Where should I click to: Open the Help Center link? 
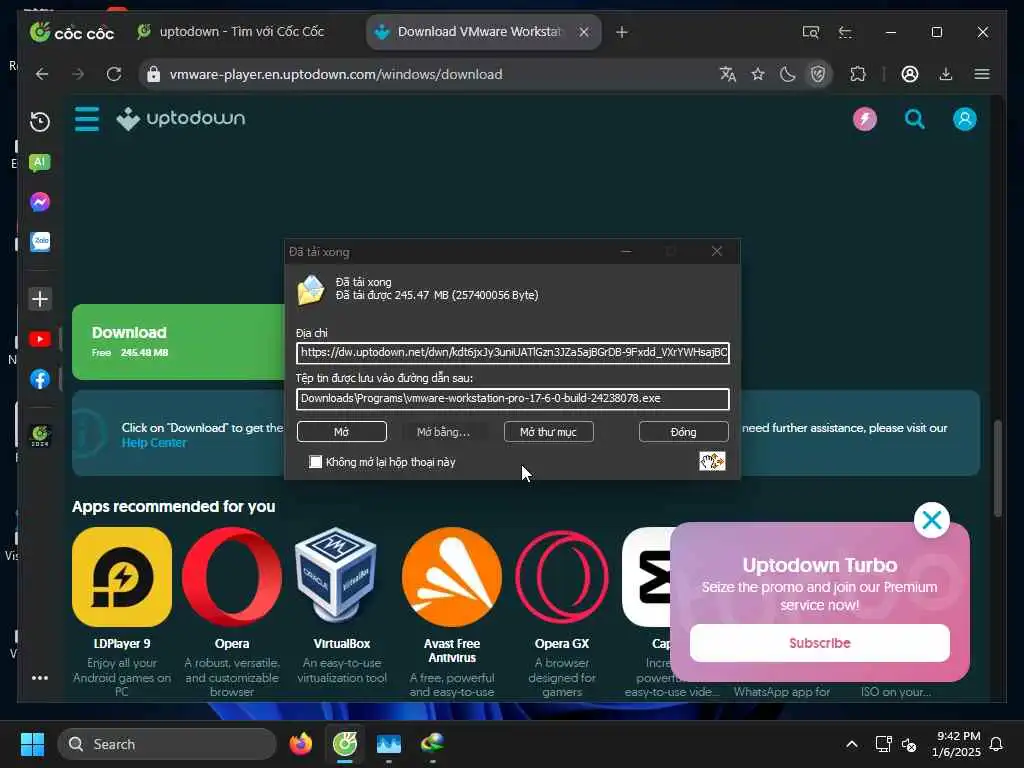[x=154, y=443]
